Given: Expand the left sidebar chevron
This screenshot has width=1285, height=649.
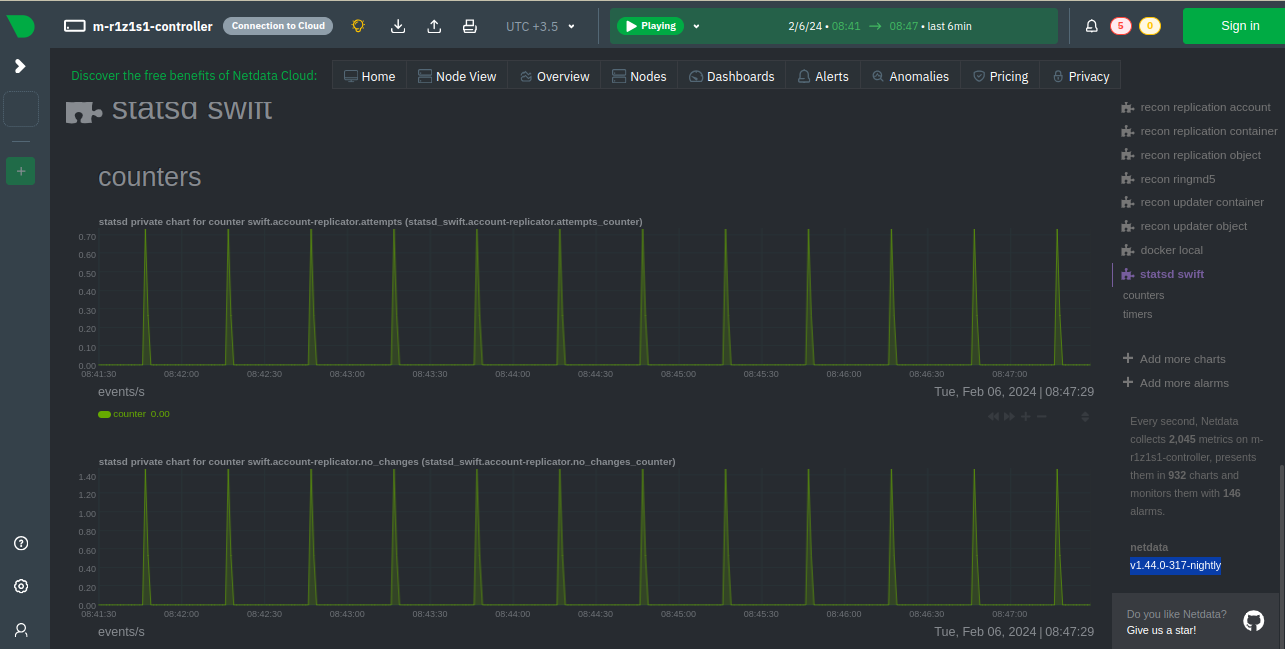Looking at the screenshot, I should click(20, 66).
